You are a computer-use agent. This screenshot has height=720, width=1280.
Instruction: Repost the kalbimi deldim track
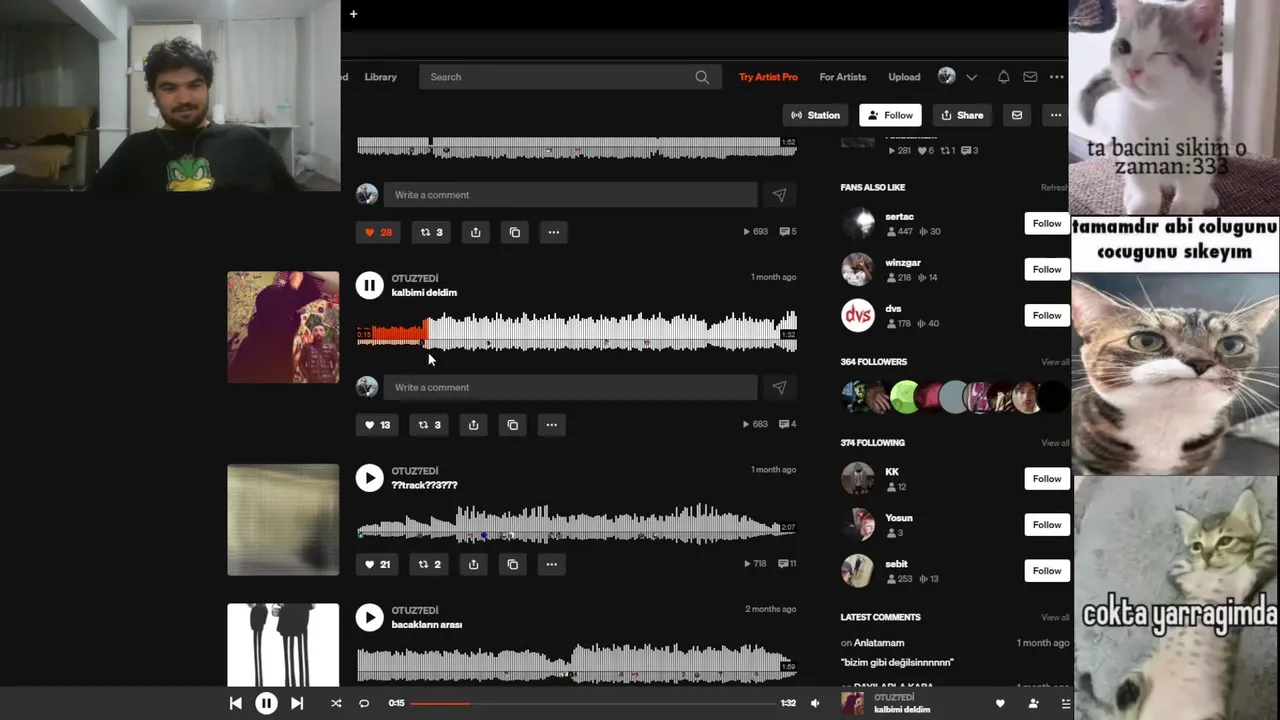pos(430,425)
